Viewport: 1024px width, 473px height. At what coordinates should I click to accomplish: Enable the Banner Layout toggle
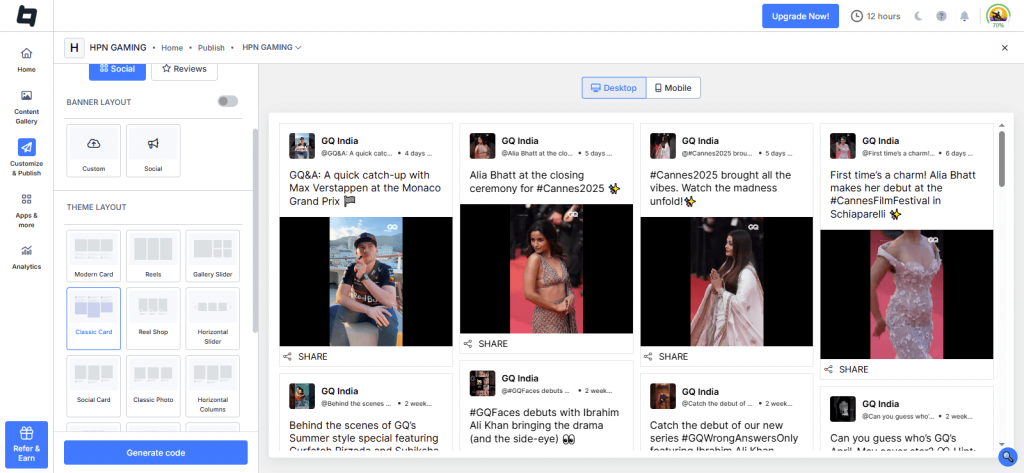coord(228,101)
